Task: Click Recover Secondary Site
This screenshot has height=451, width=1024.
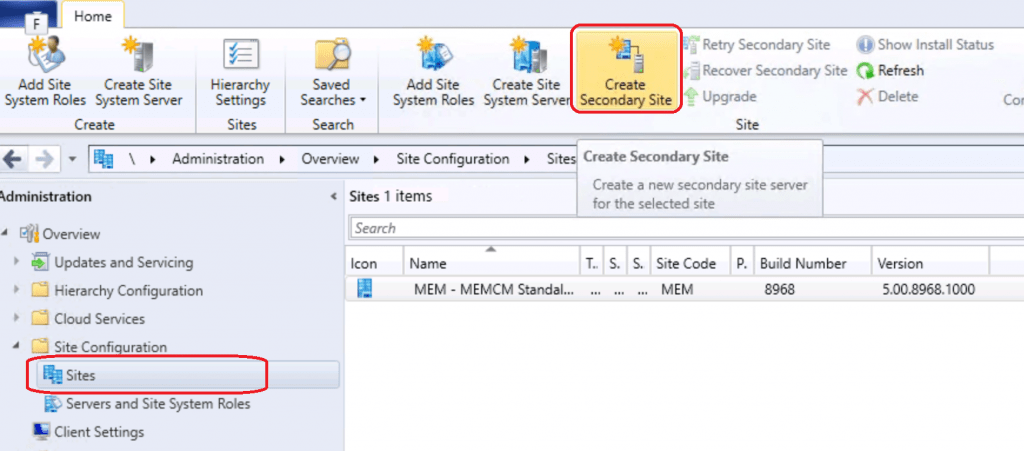Action: click(765, 70)
